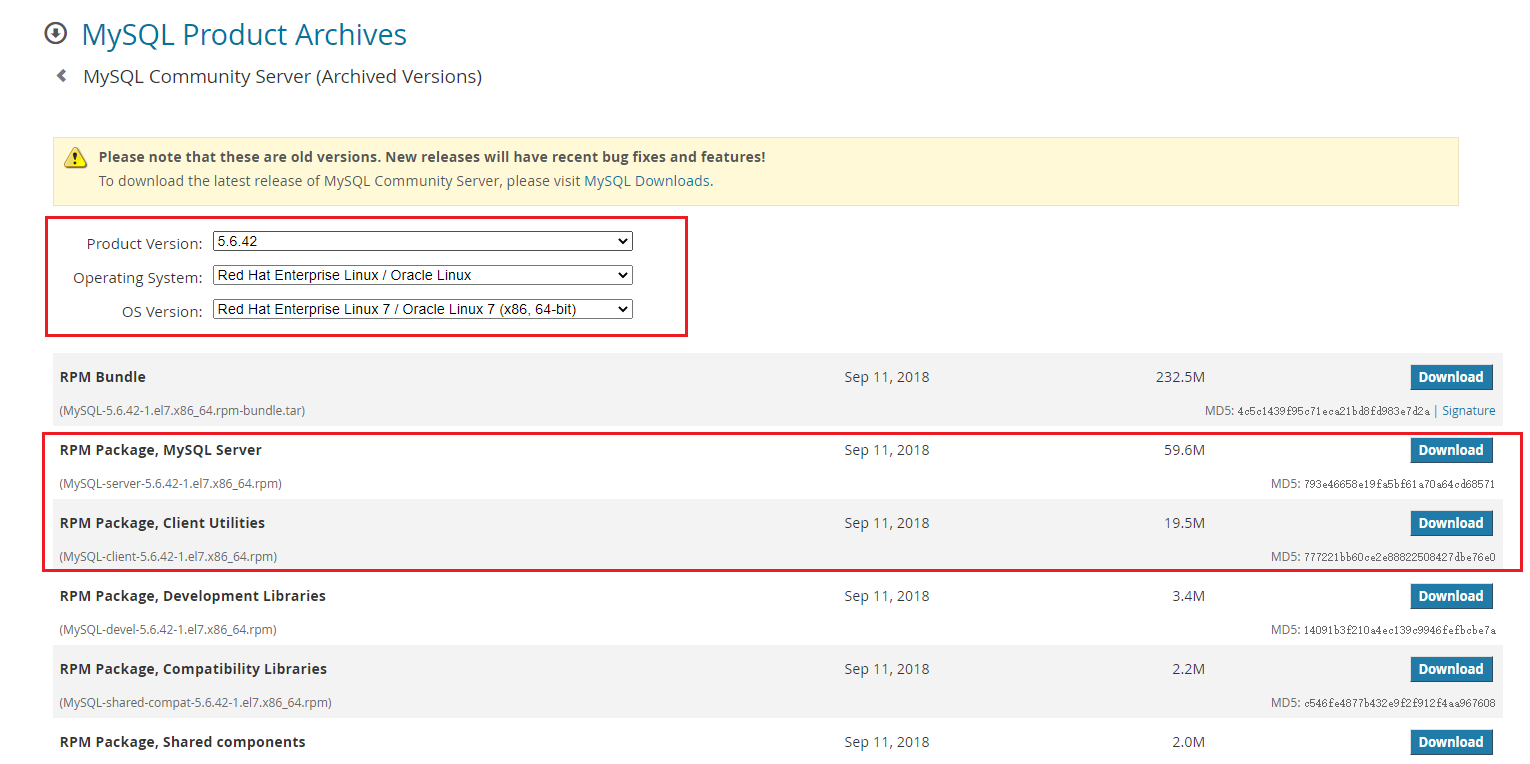Click the 232.5M size of RPM Bundle

[x=1180, y=377]
